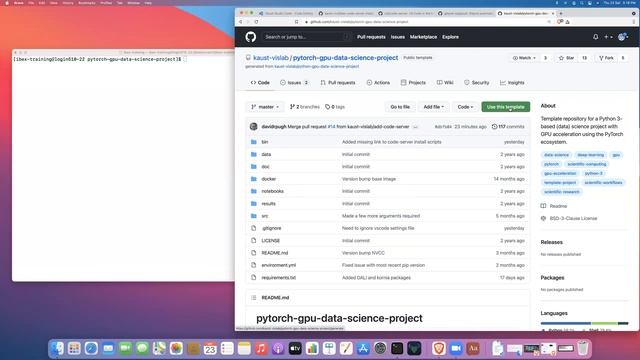Image resolution: width=640 pixels, height=360 pixels.
Task: Click the browser address bar
Action: (x=424, y=22)
